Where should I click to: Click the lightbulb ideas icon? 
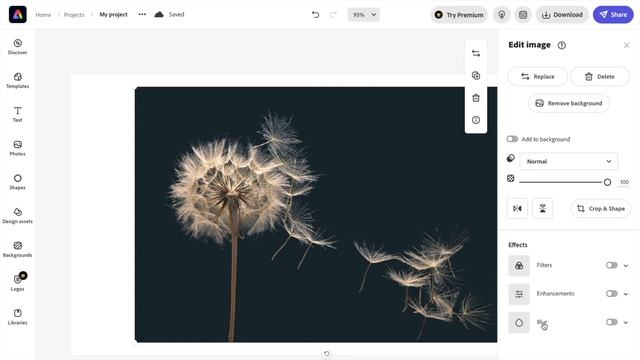pos(502,15)
